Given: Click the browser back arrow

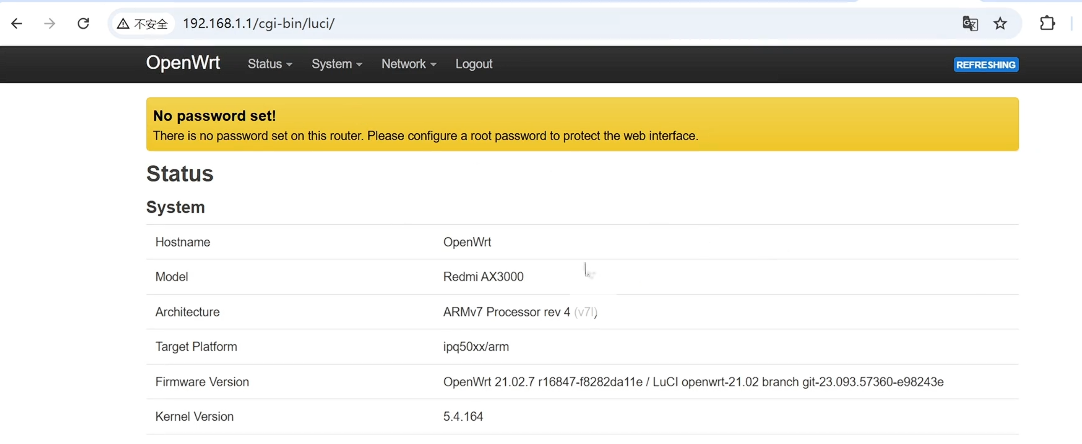Looking at the screenshot, I should (16, 23).
